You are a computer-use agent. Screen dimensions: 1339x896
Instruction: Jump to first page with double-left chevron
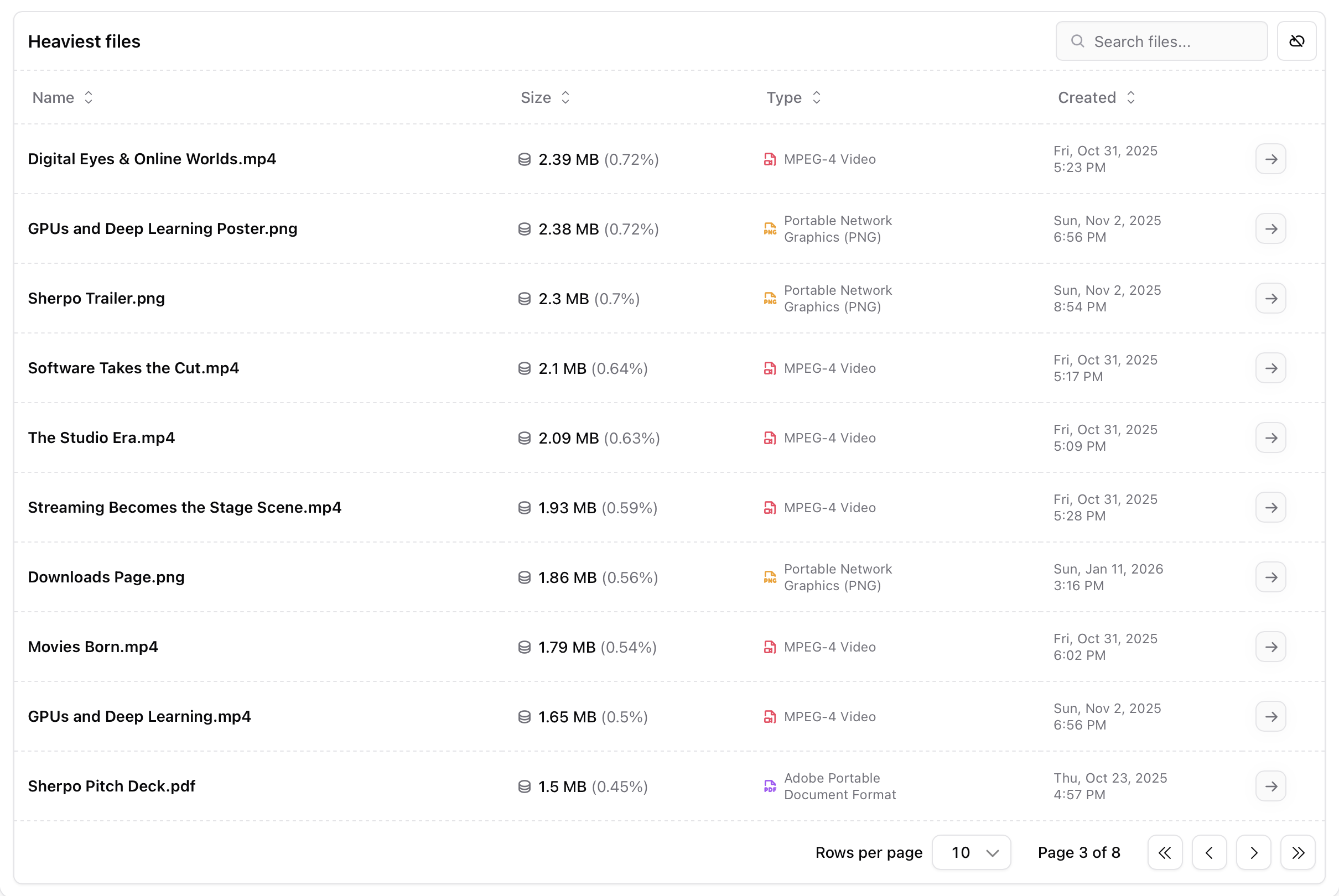tap(1165, 852)
